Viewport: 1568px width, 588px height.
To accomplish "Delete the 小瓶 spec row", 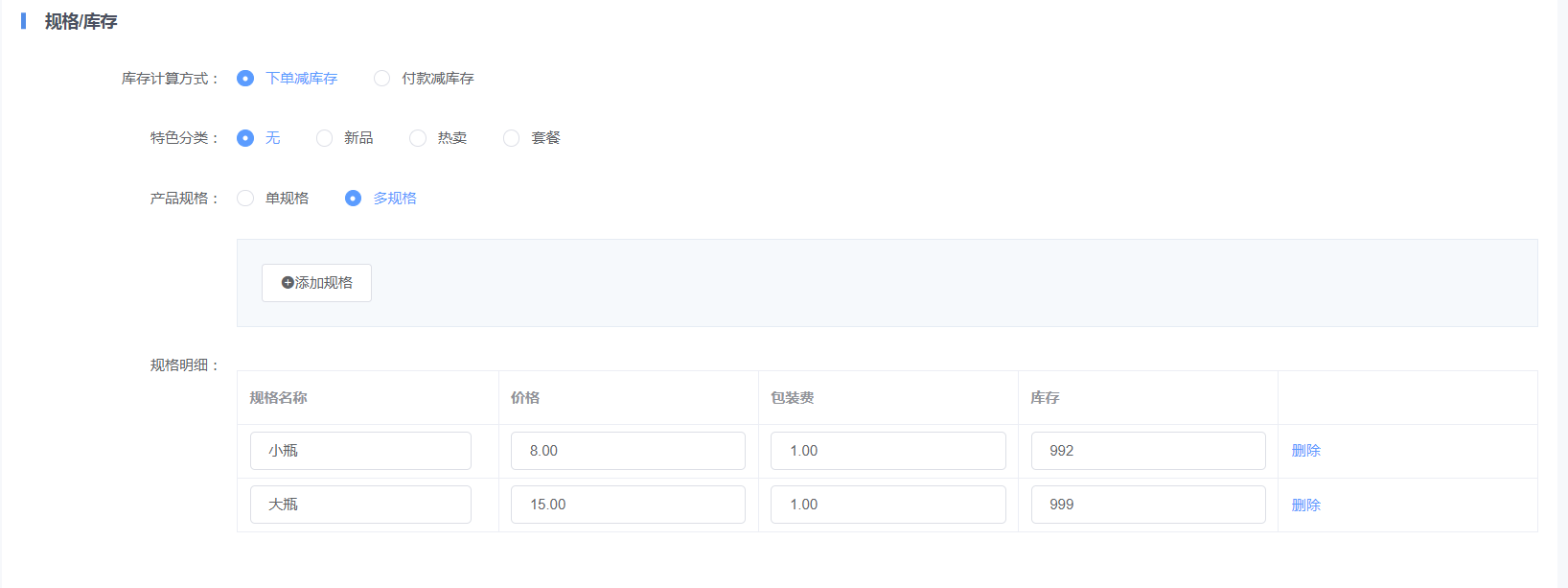I will (x=1305, y=451).
